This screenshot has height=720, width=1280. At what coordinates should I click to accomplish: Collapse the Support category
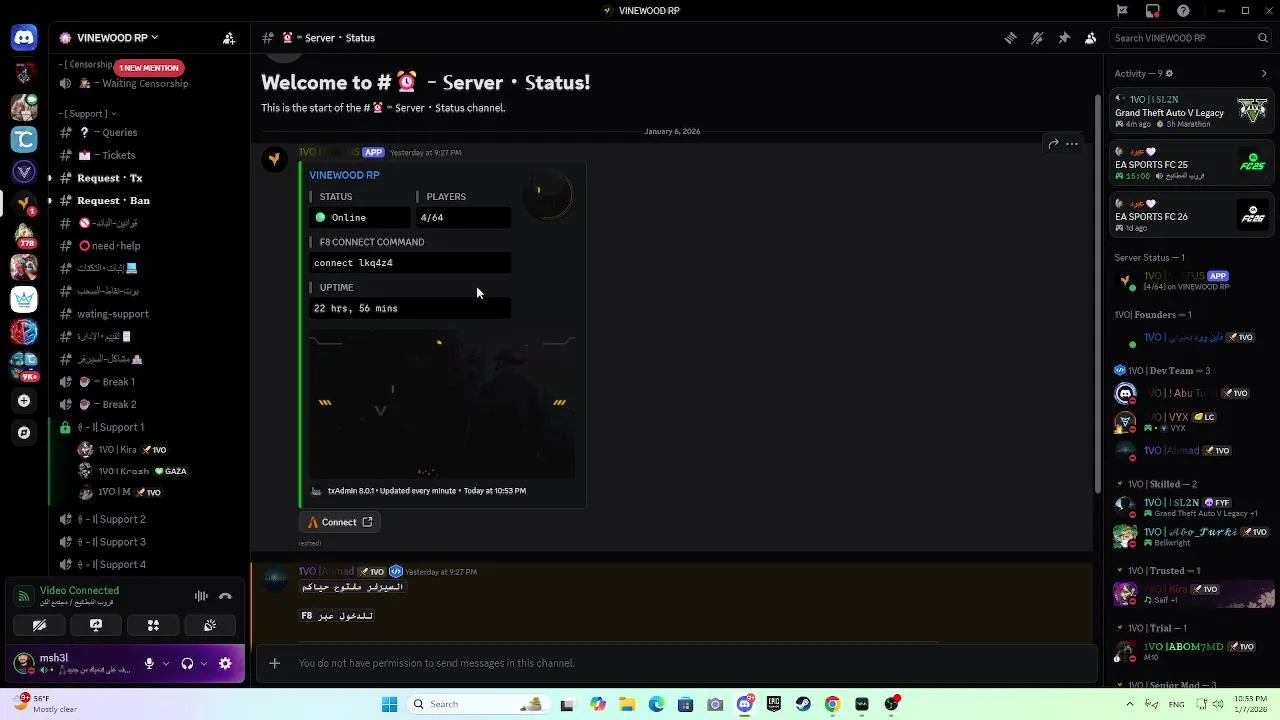pyautogui.click(x=87, y=114)
